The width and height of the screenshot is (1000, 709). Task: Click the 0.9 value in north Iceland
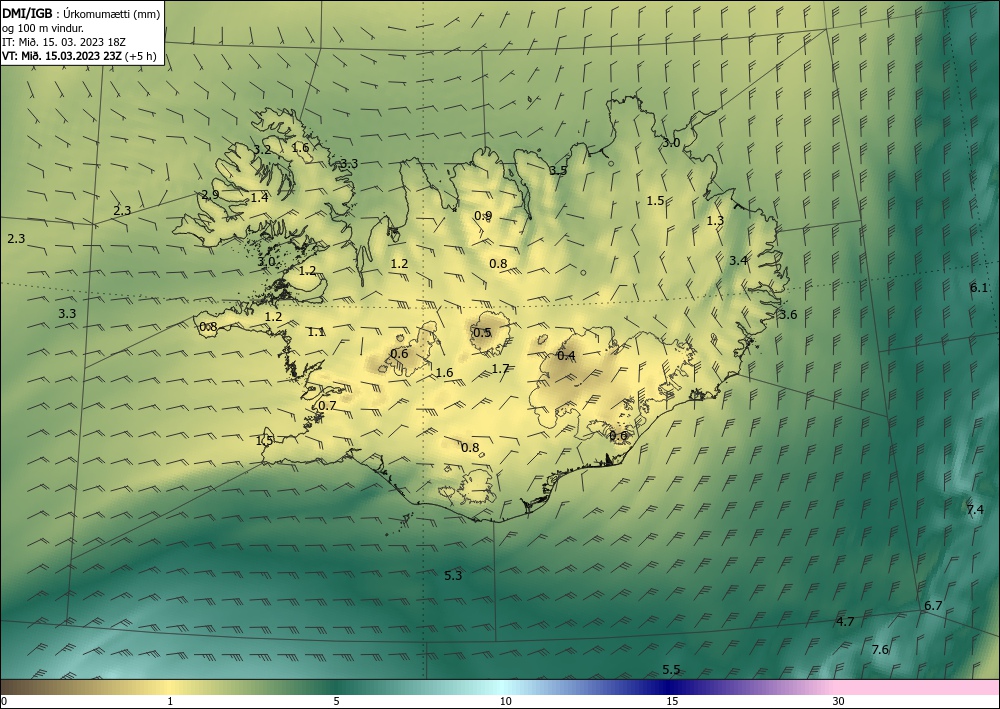click(483, 216)
